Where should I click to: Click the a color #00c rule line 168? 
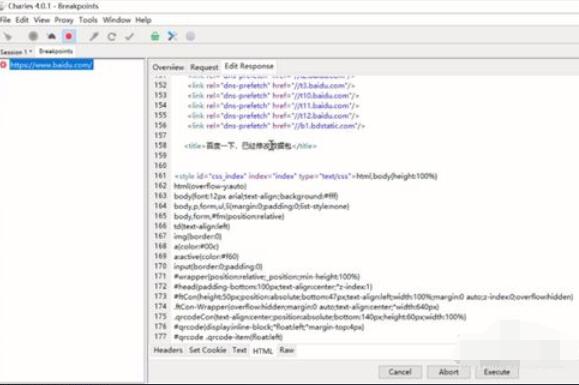point(196,246)
